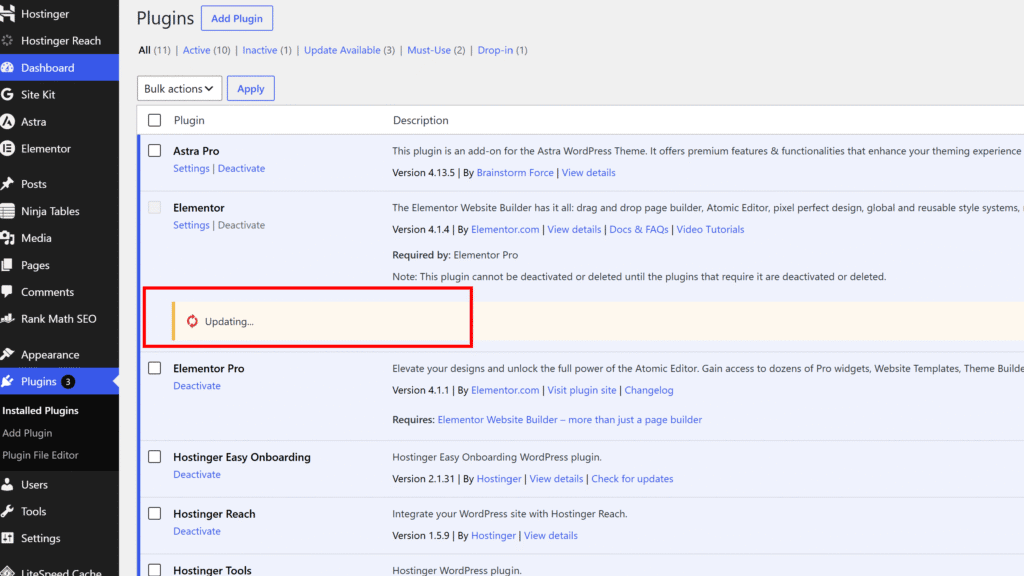View details for Elementor plugin

[574, 230]
